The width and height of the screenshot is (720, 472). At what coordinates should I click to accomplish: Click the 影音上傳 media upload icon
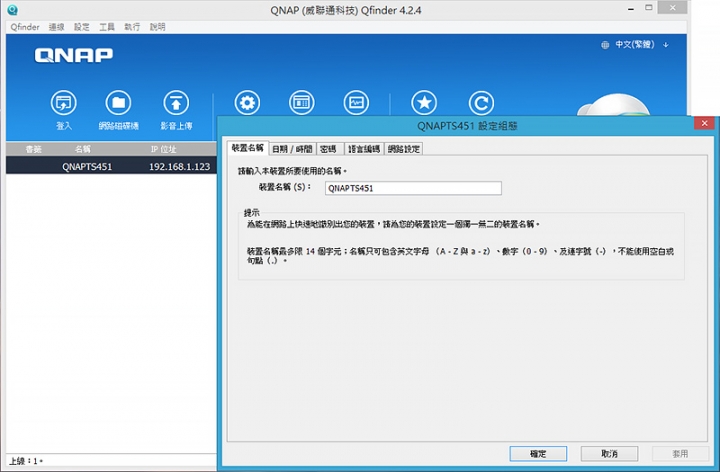point(176,102)
